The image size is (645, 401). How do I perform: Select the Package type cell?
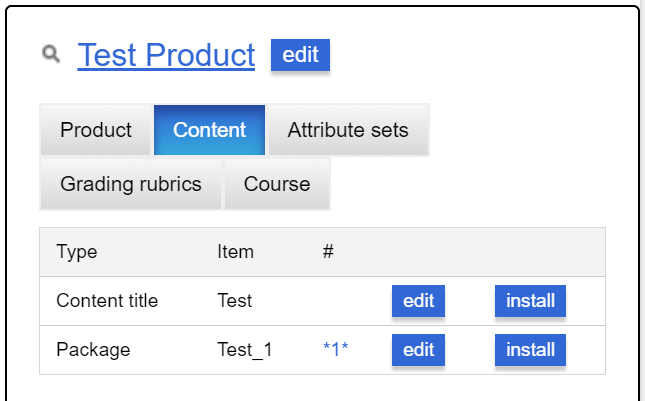93,350
